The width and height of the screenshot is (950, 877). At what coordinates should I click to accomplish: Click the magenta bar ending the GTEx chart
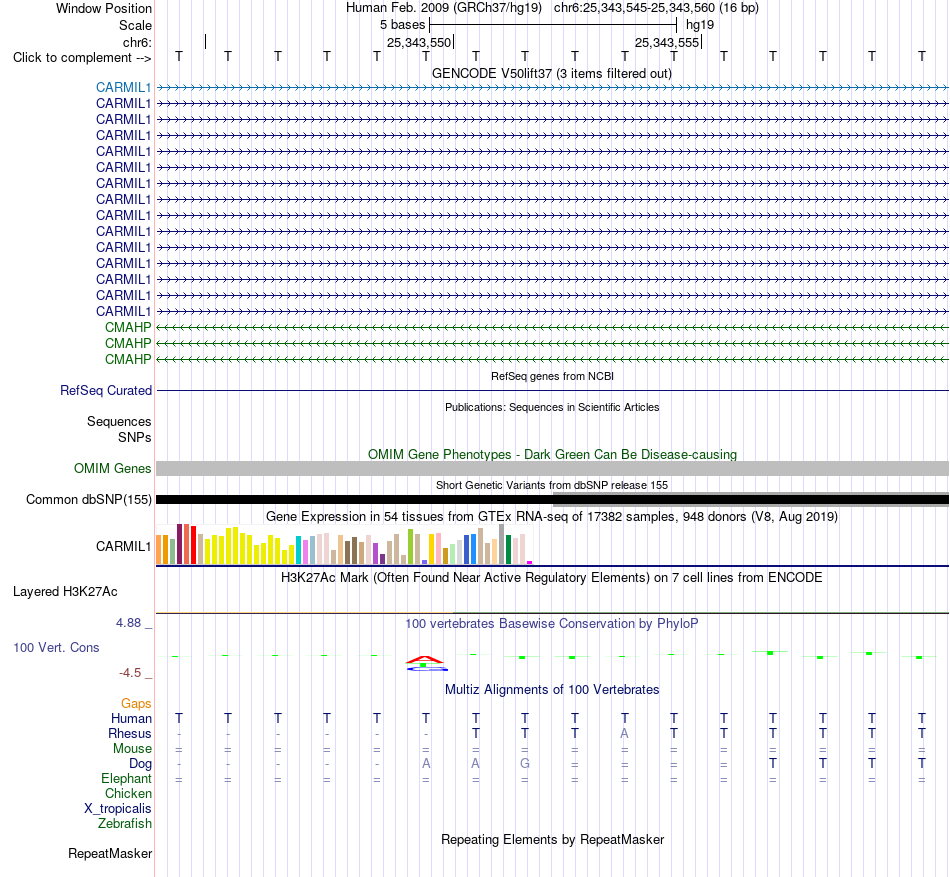pos(530,563)
